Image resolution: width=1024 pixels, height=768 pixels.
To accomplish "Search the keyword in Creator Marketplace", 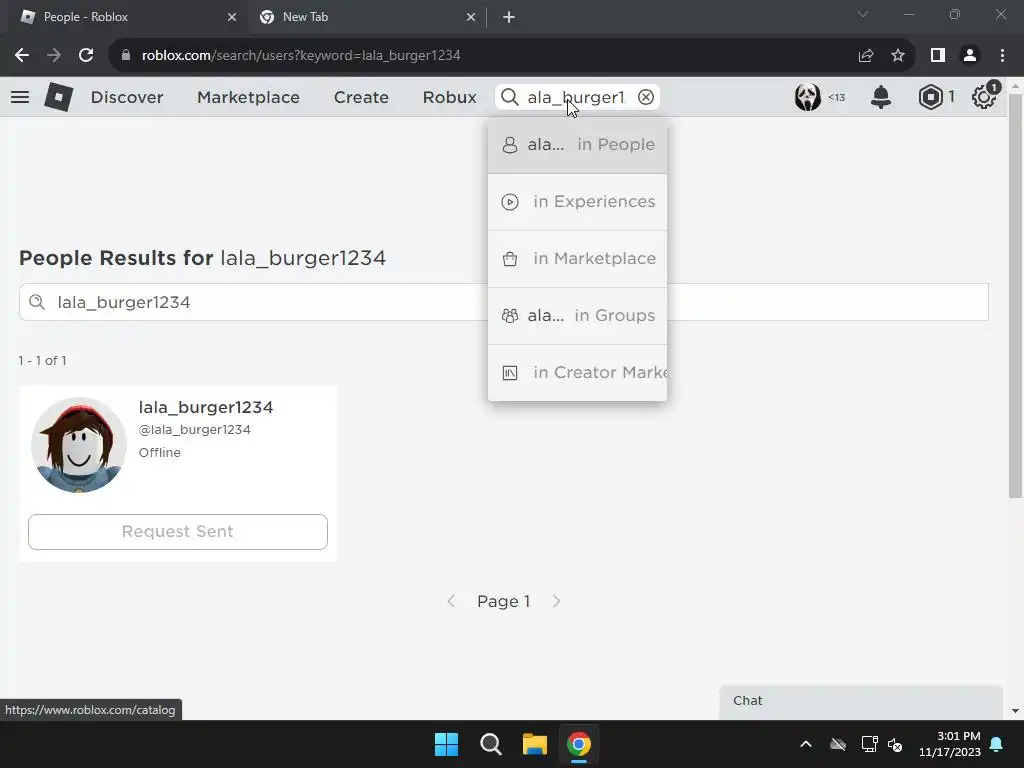I will click(577, 372).
